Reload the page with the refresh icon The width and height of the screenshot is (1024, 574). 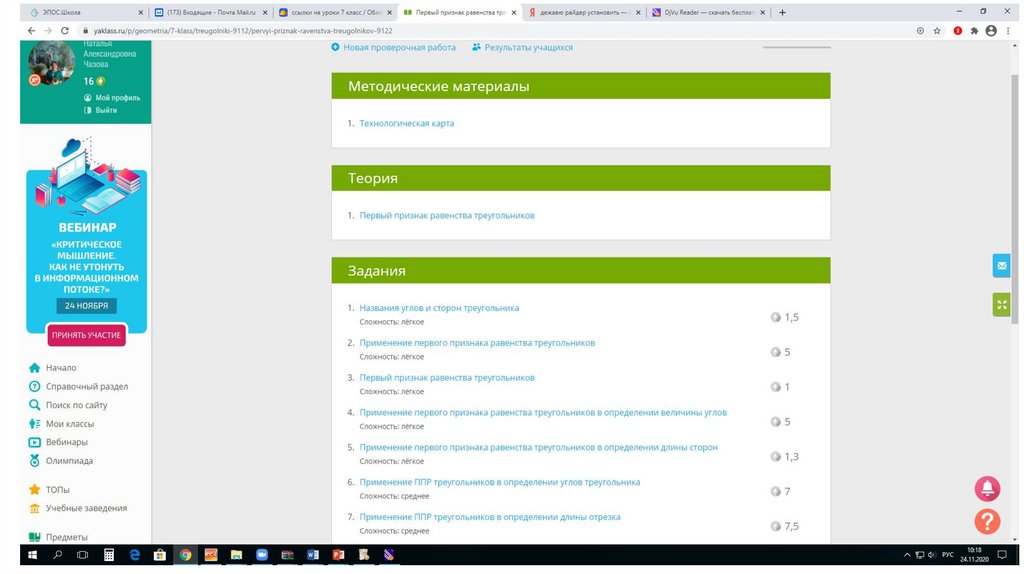pos(64,31)
